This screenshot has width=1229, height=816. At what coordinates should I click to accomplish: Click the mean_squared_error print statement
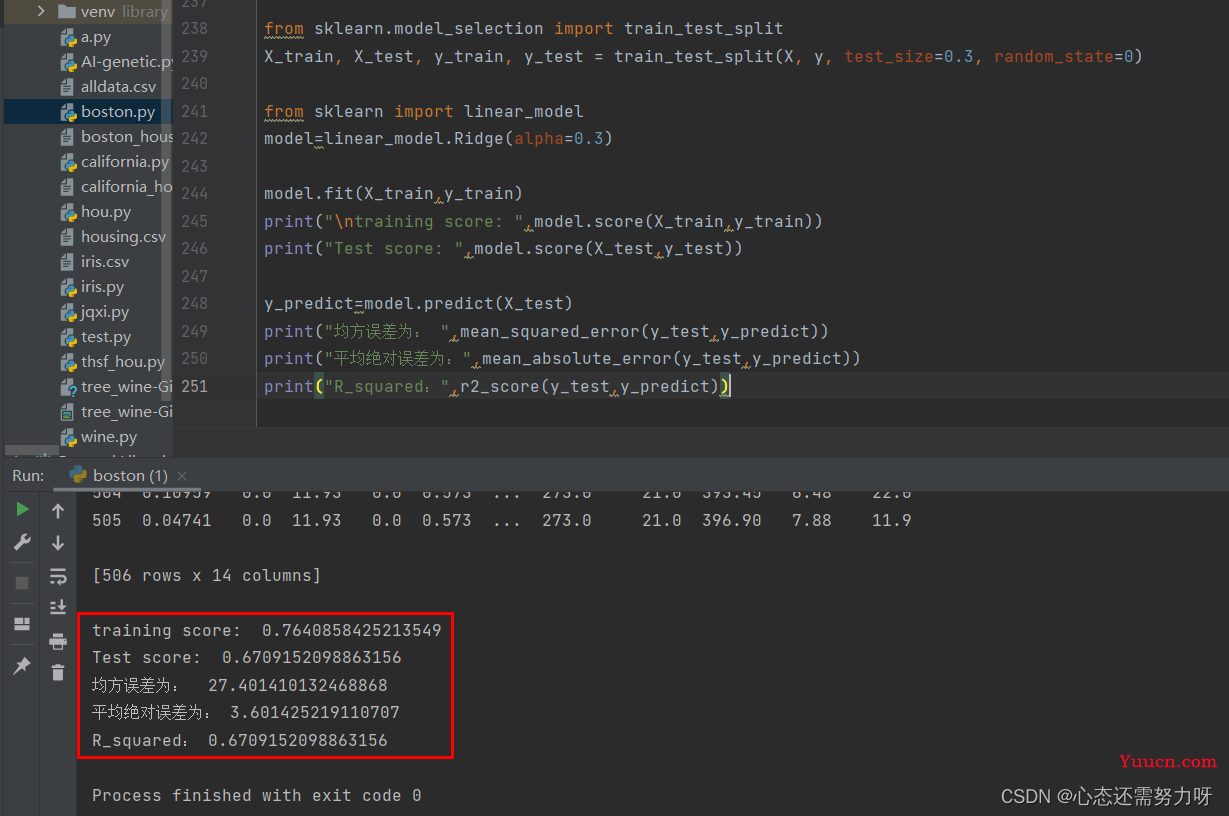pyautogui.click(x=546, y=331)
